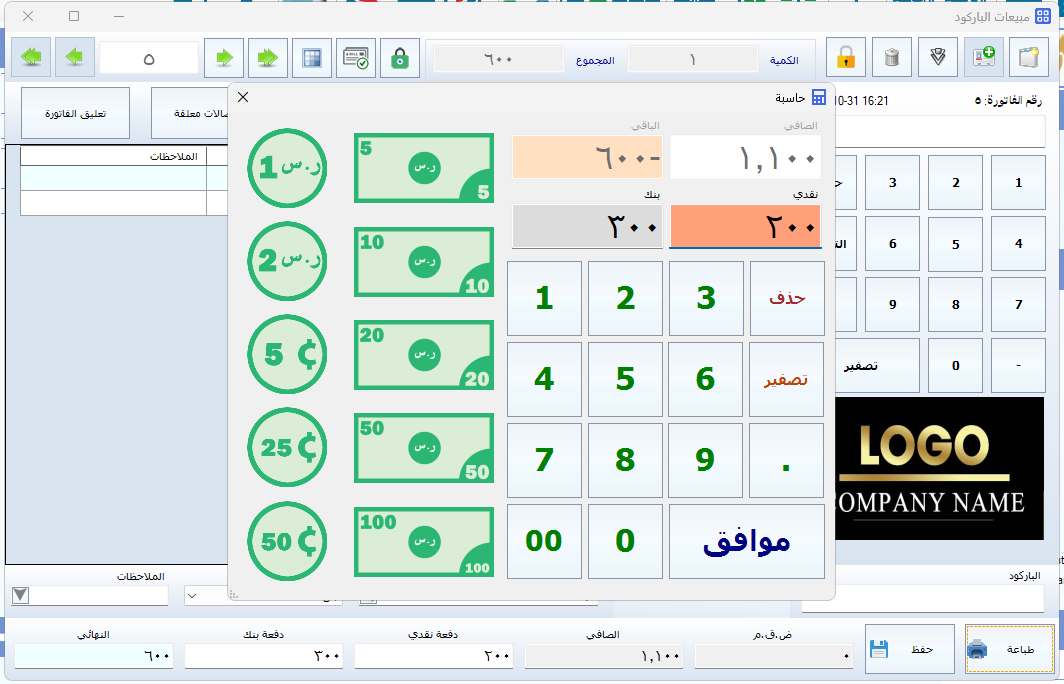Close the حاسبة calculator dialog
This screenshot has width=1064, height=684.
coord(243,97)
